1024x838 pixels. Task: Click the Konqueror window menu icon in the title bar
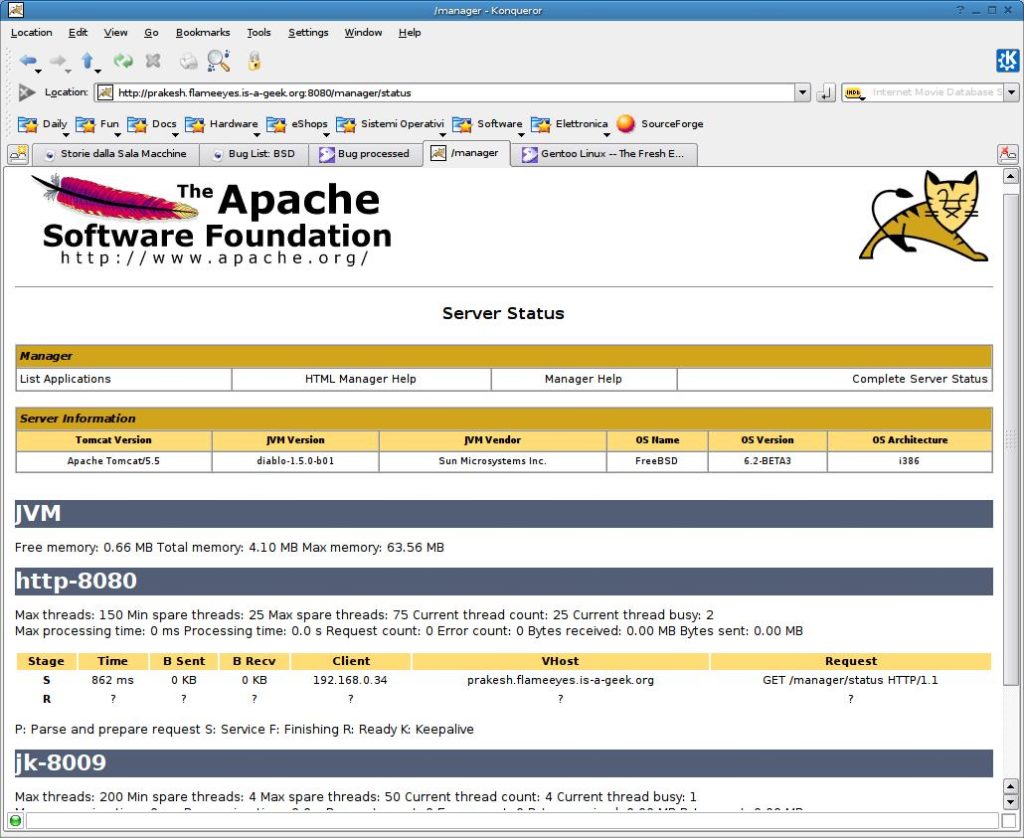point(16,10)
